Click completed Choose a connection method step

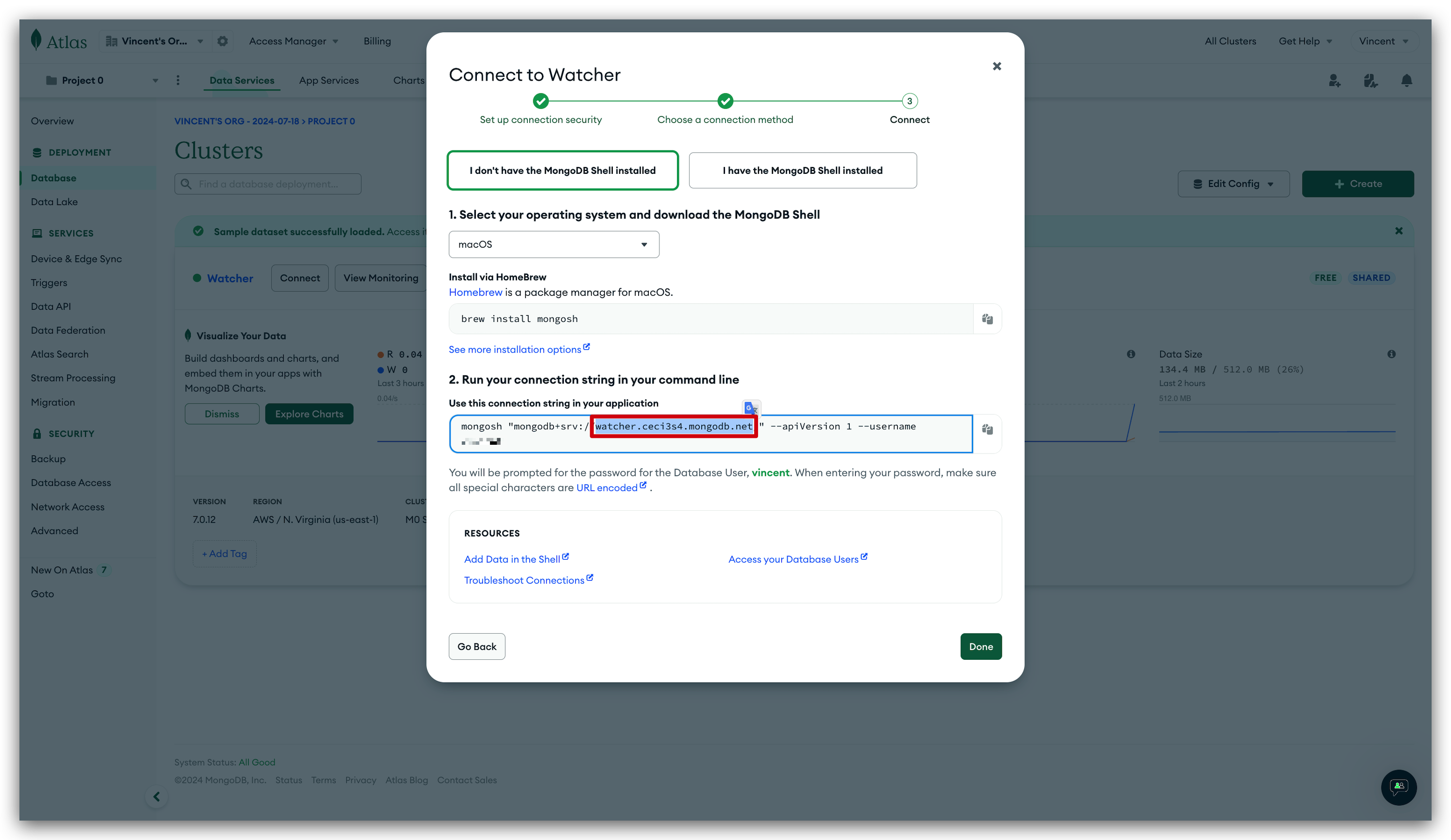[x=725, y=101]
